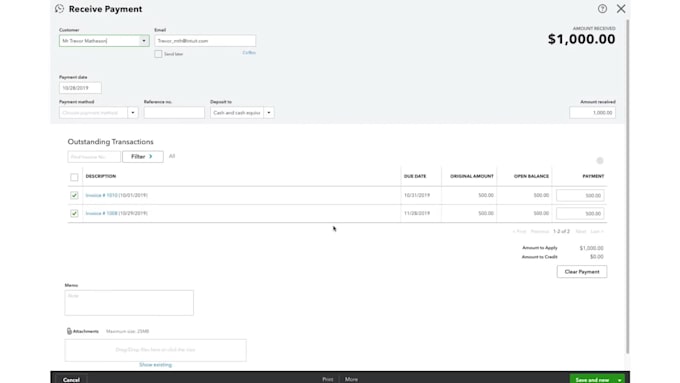The image size is (680, 383).
Task: Click the attachments drag-and-drop area
Action: tap(156, 350)
